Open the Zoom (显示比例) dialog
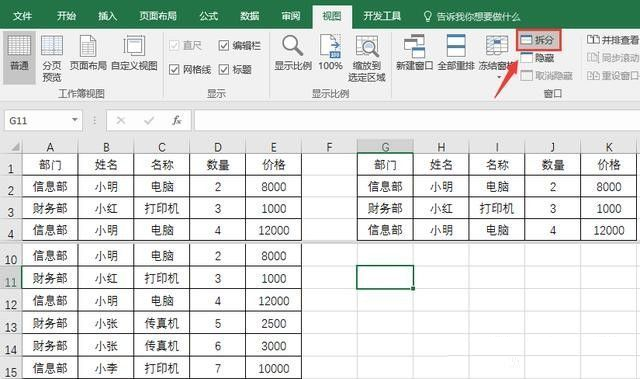This screenshot has width=640, height=379. coord(293,53)
